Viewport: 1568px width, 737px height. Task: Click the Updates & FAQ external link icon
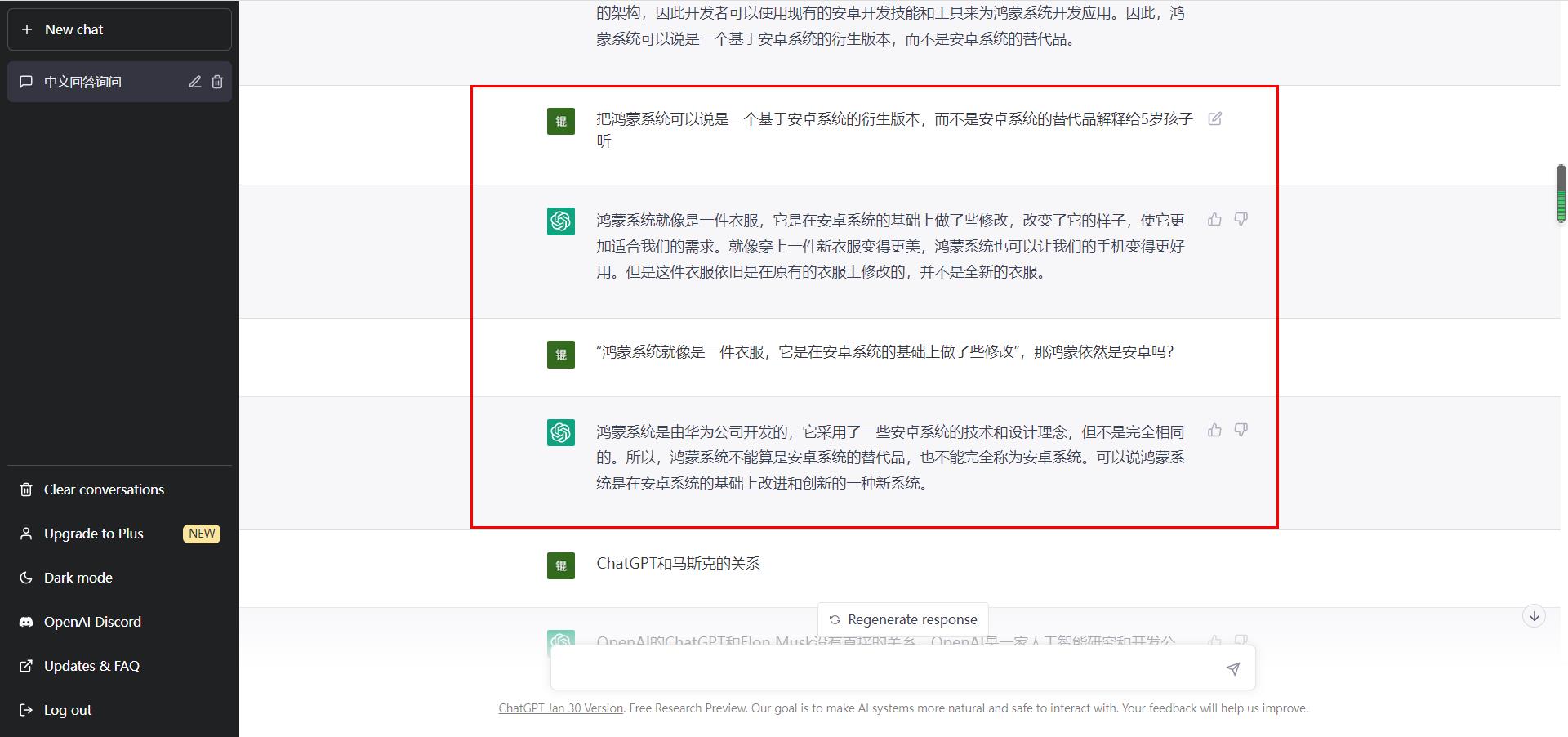point(27,666)
